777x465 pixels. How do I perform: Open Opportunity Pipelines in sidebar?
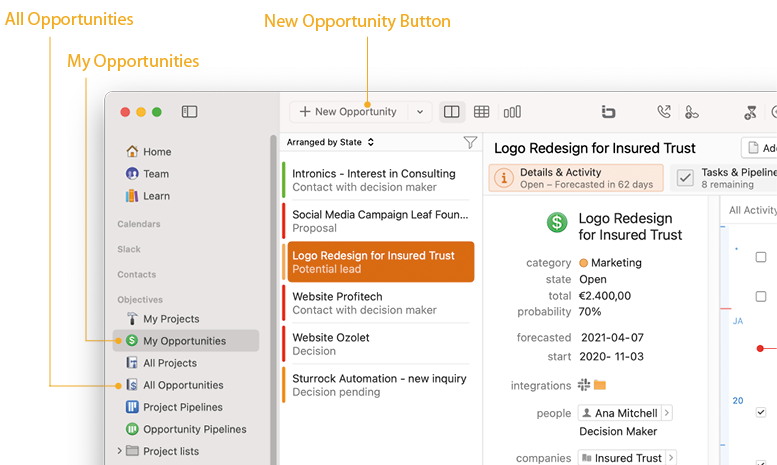click(186, 429)
